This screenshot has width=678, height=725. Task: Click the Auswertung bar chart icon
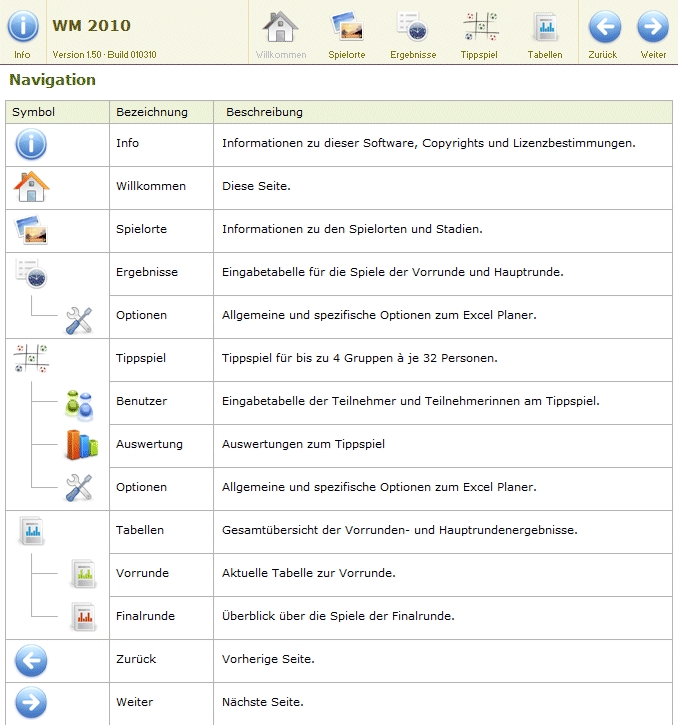[x=80, y=445]
